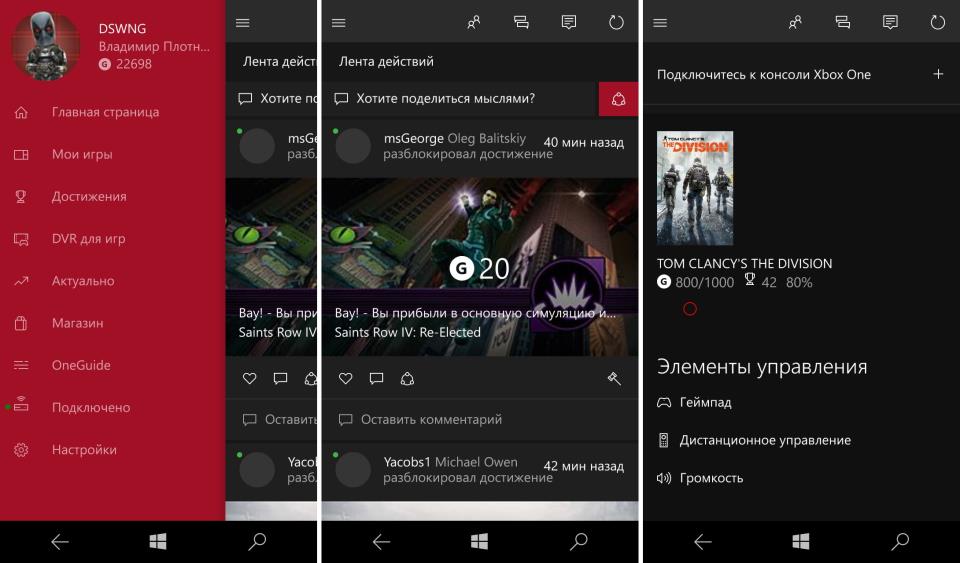Select Подключено connection item
This screenshot has height=563, width=960.
pyautogui.click(x=91, y=408)
